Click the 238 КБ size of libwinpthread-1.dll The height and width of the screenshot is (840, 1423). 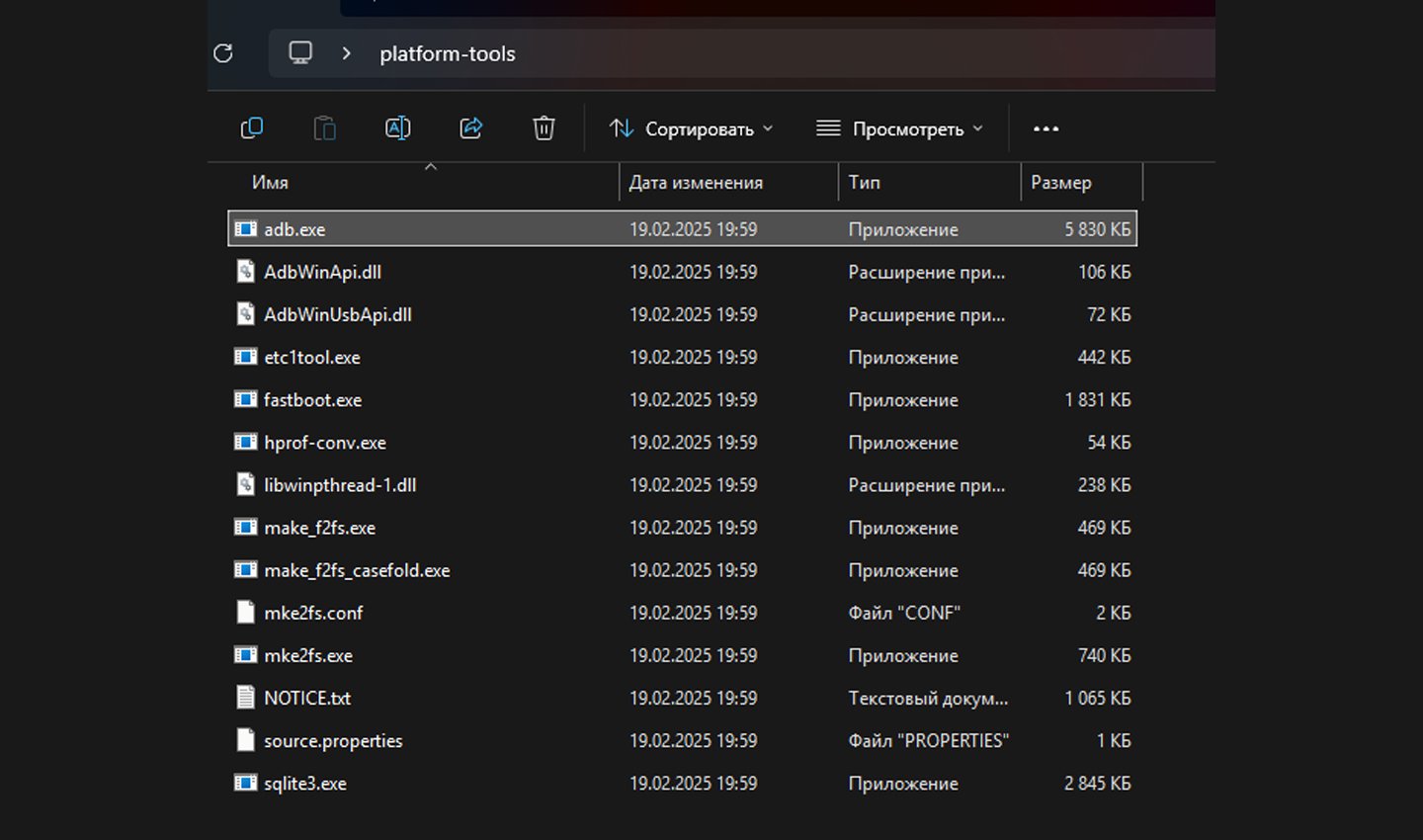click(1105, 484)
